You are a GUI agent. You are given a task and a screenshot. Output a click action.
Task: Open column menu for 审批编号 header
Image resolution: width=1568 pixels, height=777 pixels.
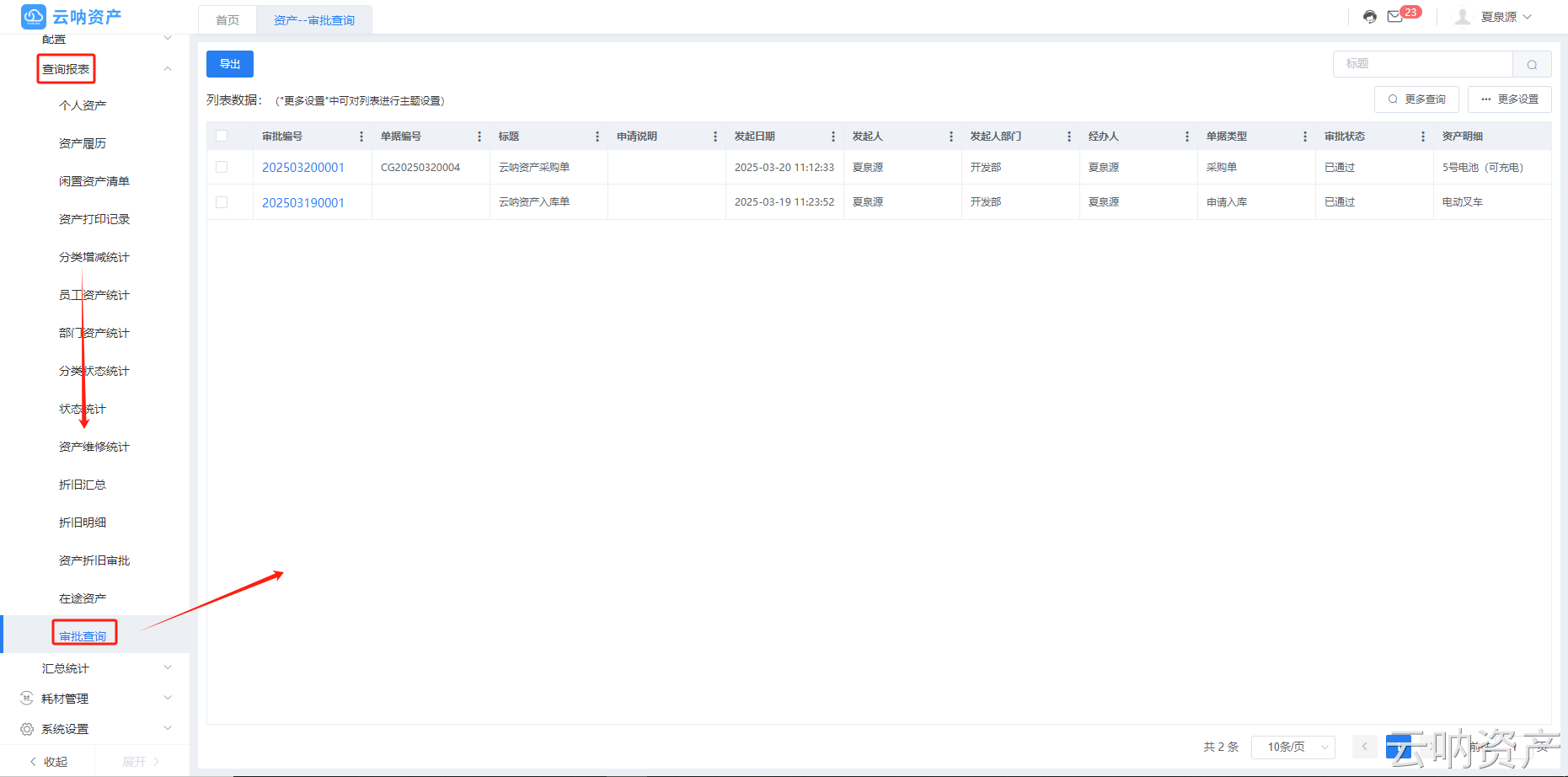(x=361, y=137)
